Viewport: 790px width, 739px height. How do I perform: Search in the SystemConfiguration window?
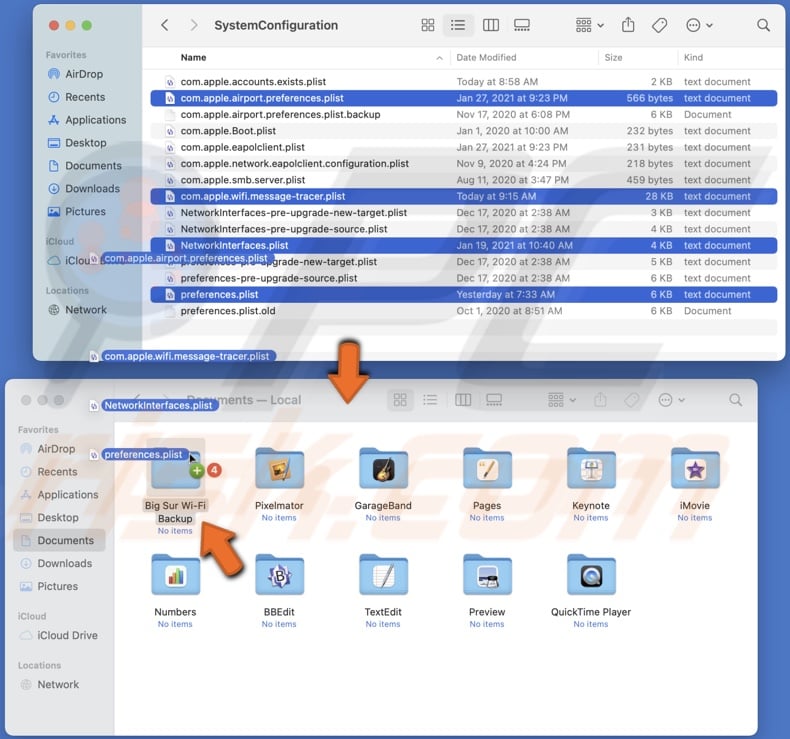click(x=763, y=25)
